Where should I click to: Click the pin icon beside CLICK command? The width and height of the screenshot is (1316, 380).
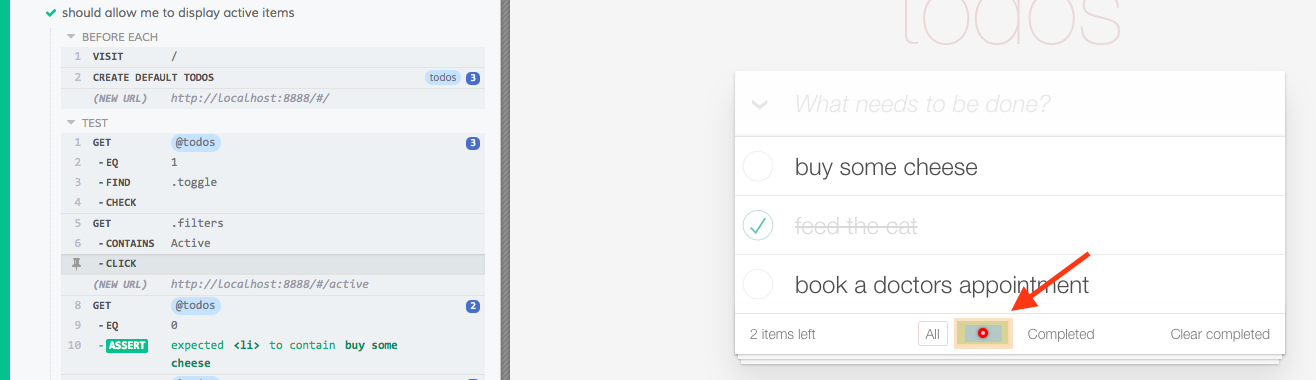[77, 264]
